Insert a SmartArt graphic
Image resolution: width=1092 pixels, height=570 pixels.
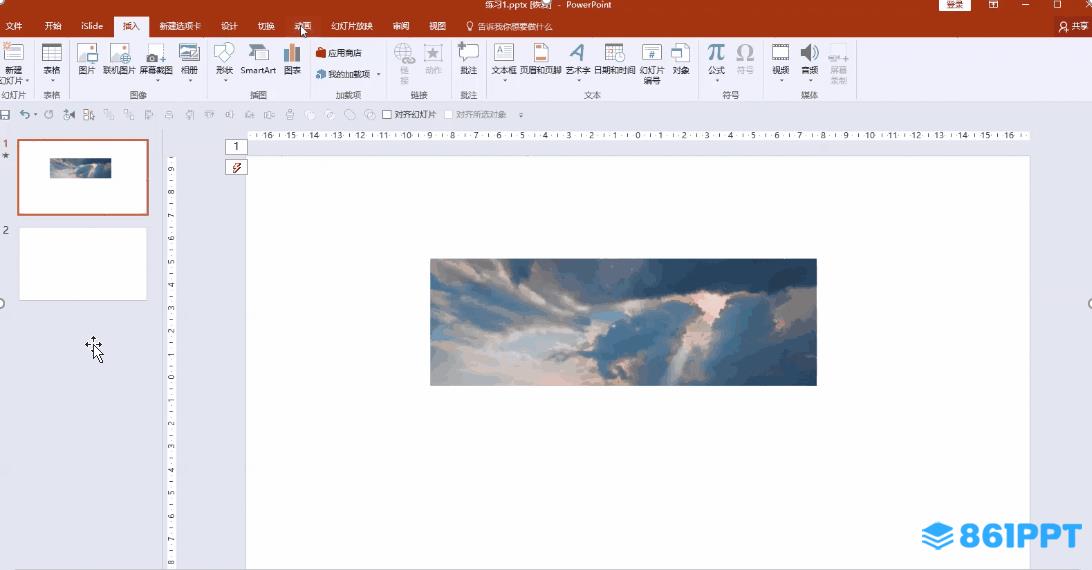click(258, 59)
